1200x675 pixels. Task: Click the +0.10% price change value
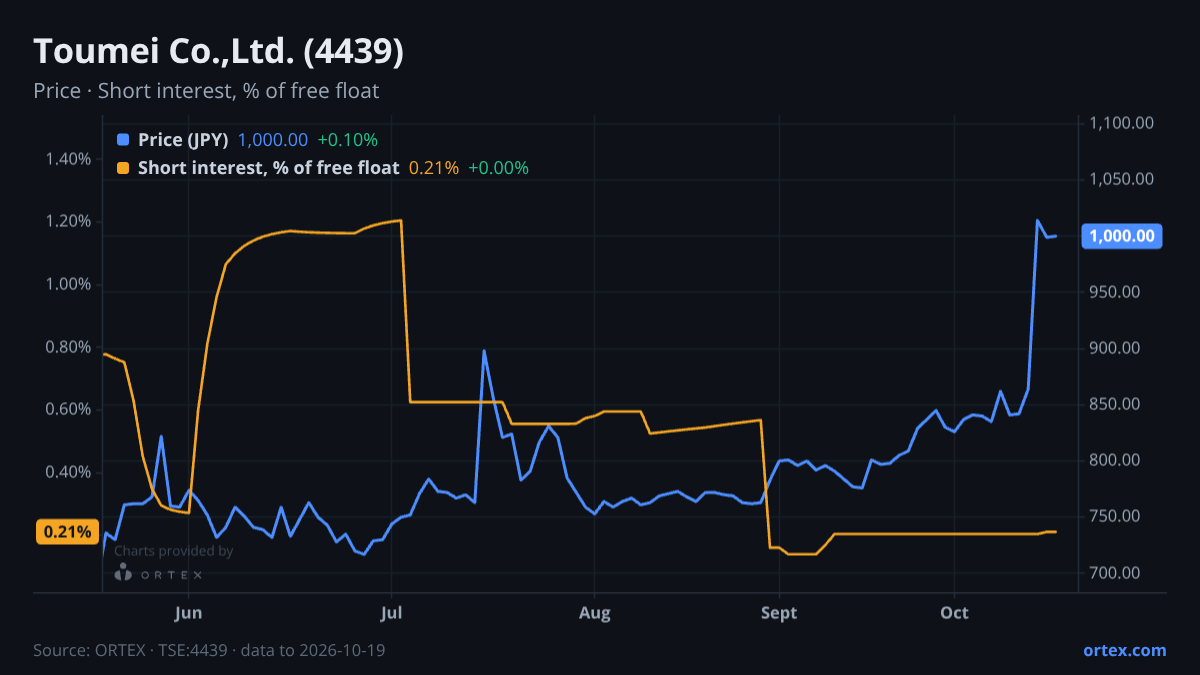click(347, 140)
